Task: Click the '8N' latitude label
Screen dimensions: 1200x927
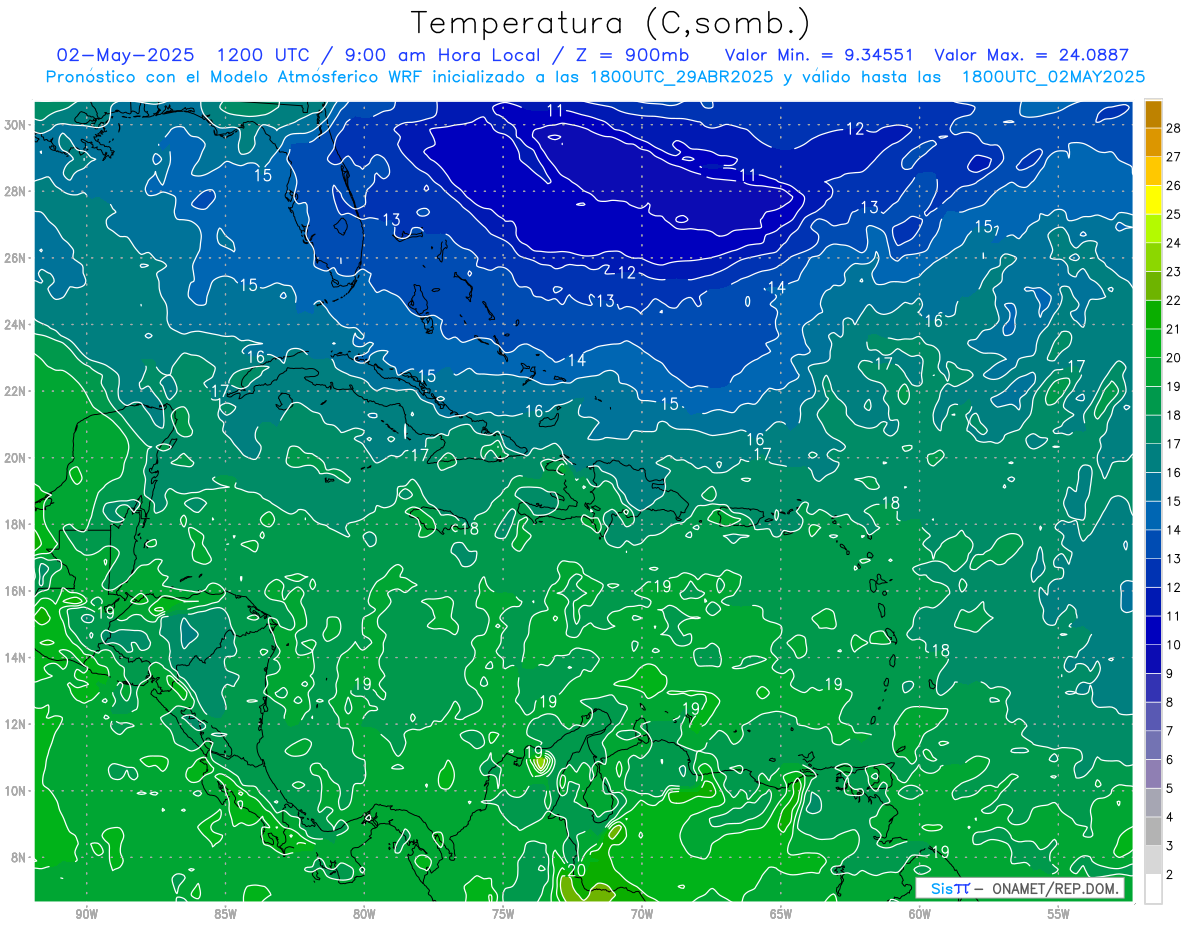Action: point(20,857)
